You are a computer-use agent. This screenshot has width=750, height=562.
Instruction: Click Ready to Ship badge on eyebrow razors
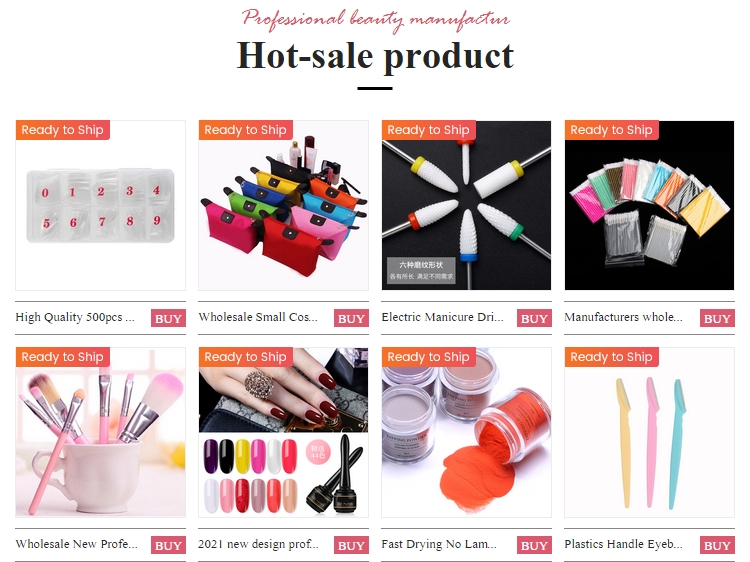click(x=611, y=357)
